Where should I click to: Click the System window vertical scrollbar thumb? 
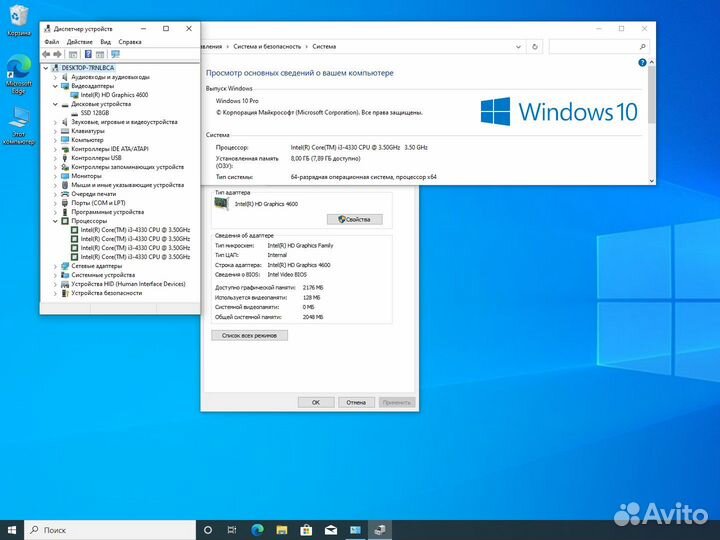click(x=652, y=94)
